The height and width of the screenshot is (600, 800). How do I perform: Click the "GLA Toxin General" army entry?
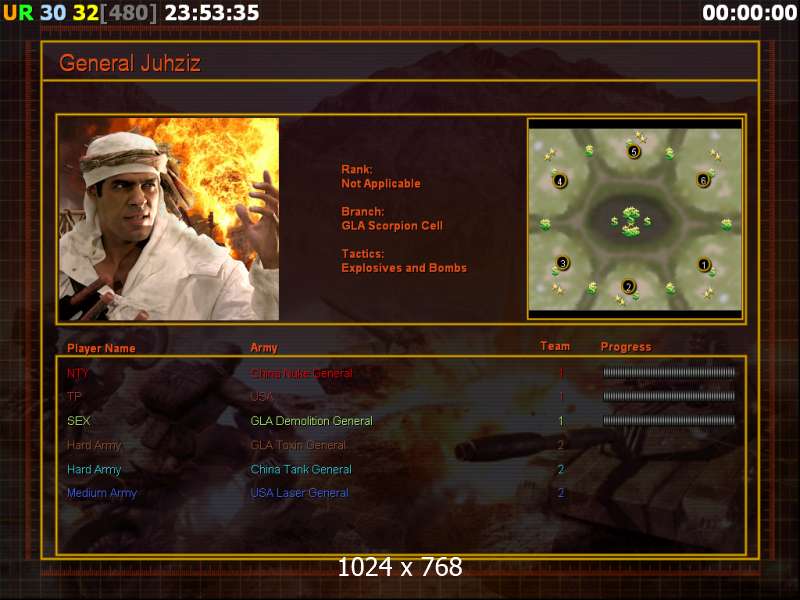click(x=298, y=445)
